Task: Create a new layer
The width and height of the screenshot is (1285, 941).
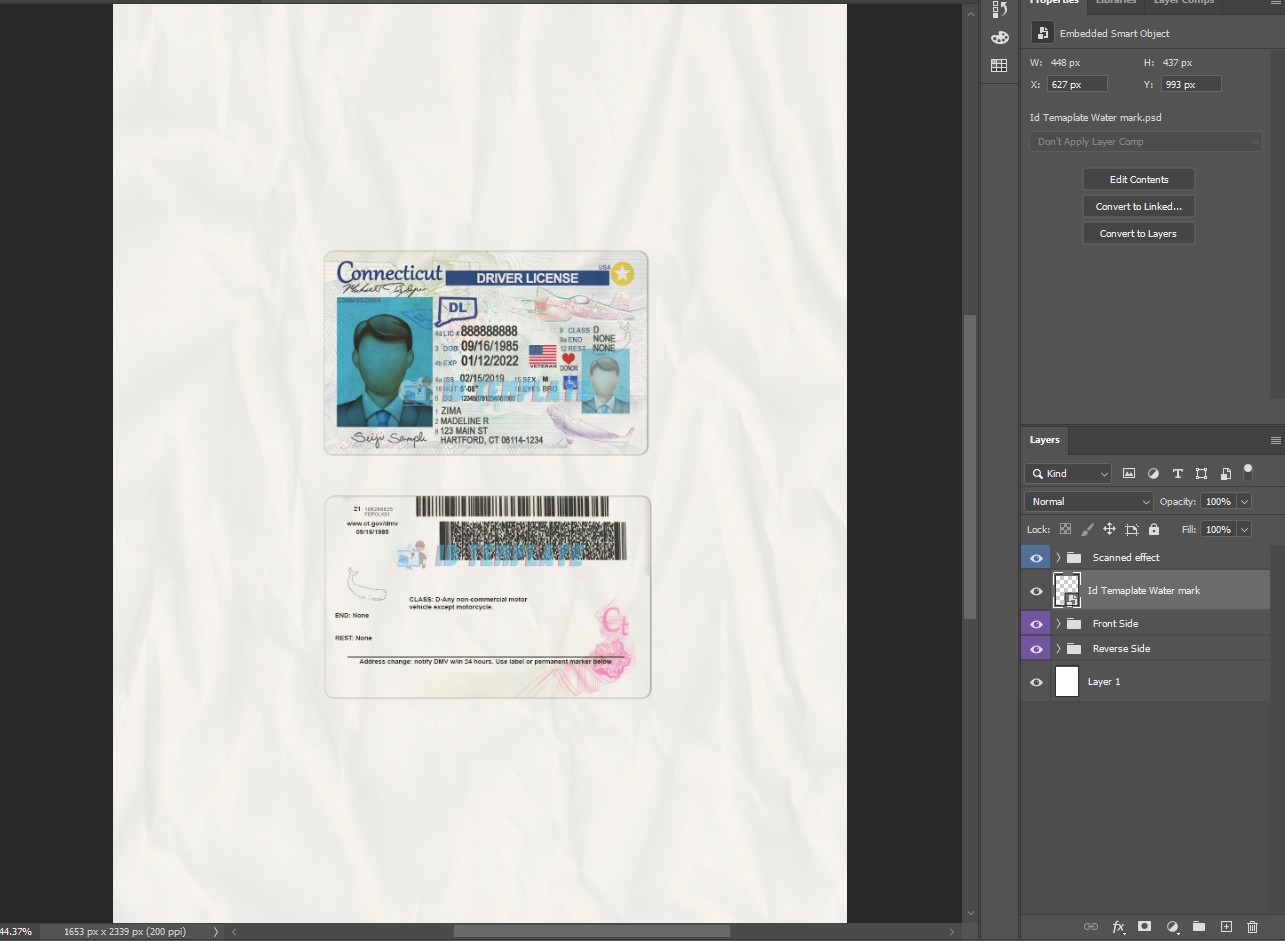Action: pos(1226,927)
